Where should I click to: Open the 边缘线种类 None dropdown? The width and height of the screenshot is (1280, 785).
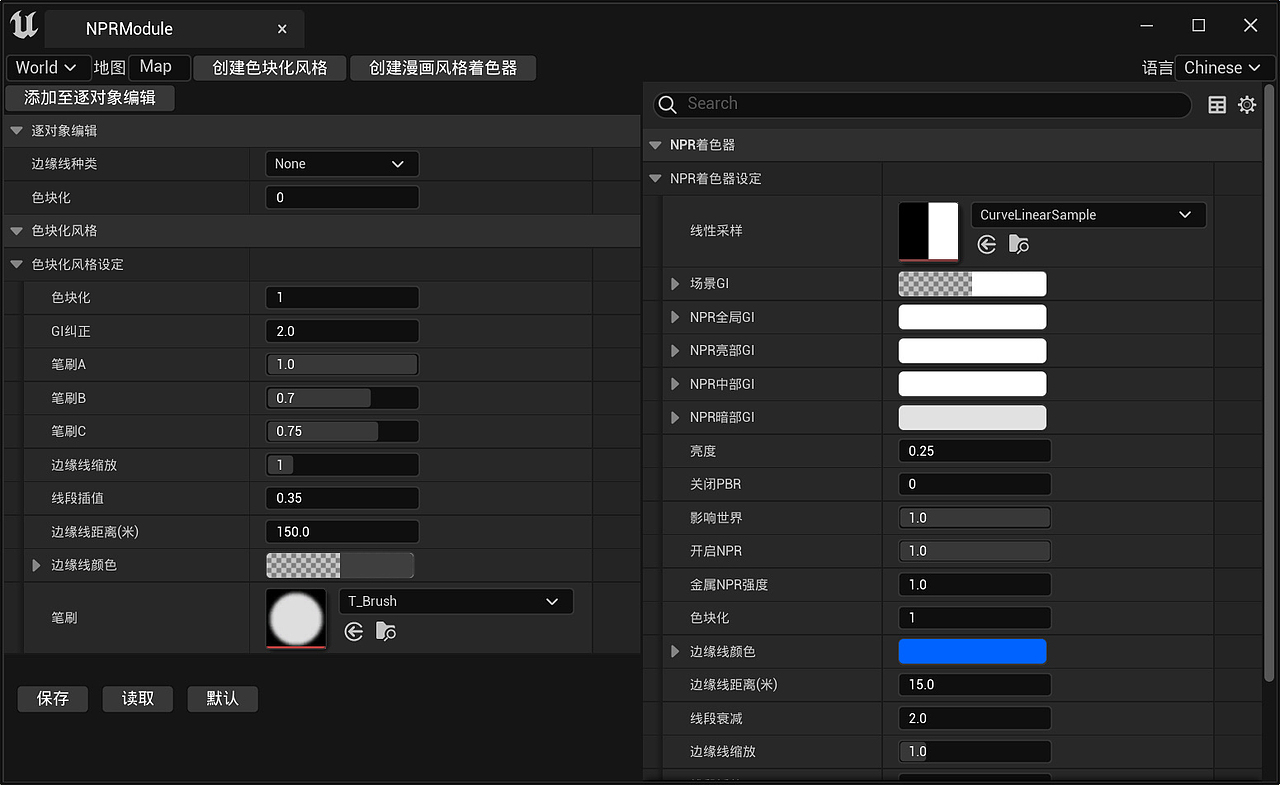[x=342, y=163]
